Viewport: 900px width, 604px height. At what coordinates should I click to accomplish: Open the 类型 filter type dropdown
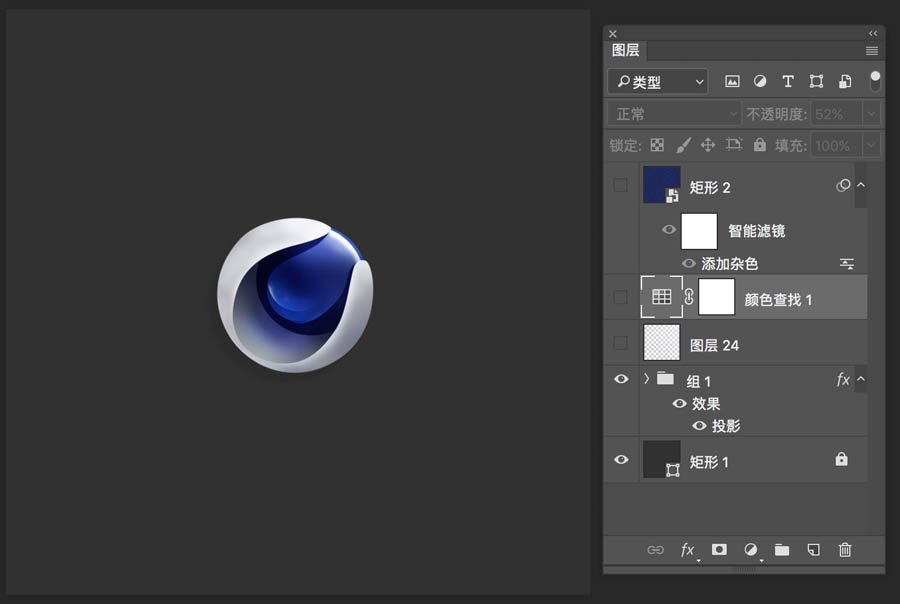[658, 82]
